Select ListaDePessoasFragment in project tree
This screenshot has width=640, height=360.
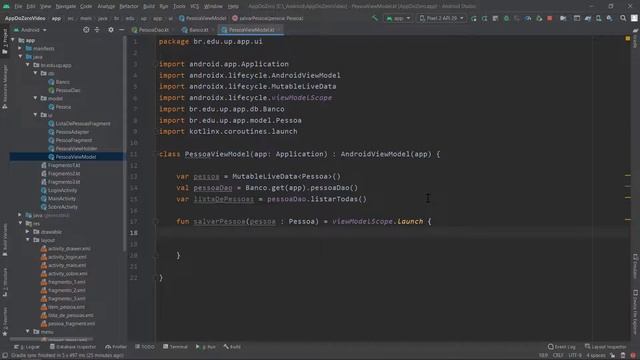(x=79, y=123)
